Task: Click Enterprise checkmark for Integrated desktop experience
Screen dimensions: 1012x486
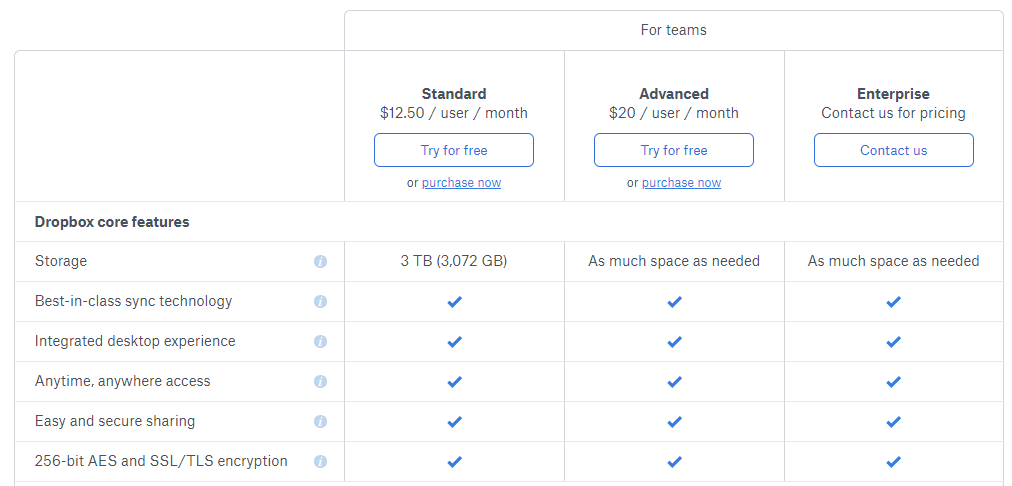Action: click(893, 341)
